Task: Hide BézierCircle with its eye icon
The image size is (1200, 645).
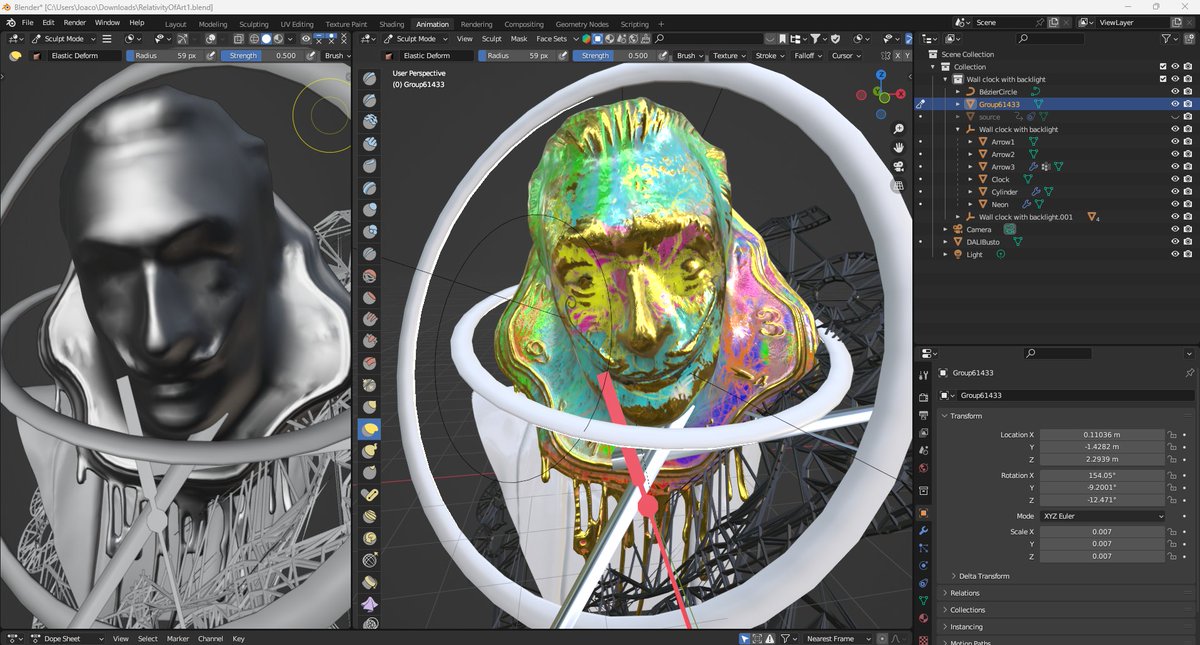Action: [1175, 92]
